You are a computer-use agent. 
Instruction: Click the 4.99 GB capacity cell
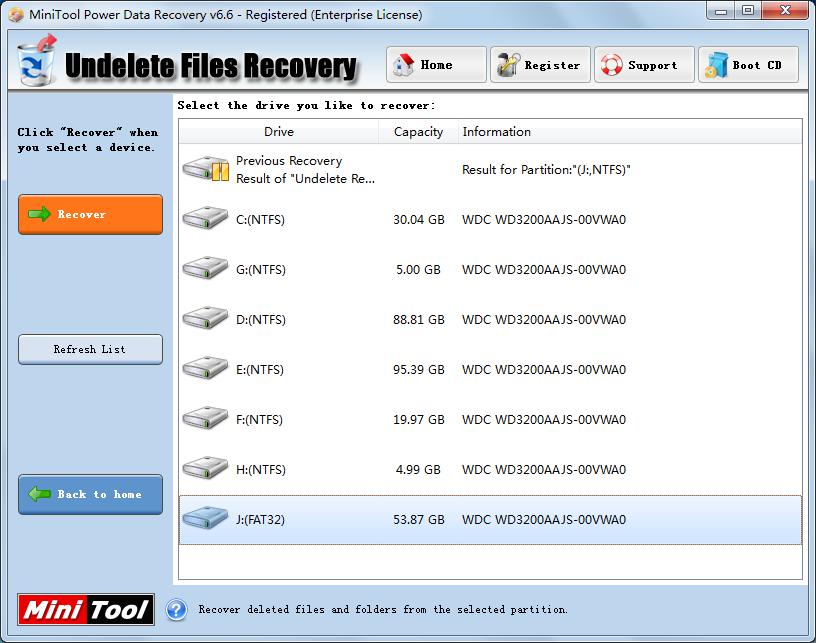[418, 469]
